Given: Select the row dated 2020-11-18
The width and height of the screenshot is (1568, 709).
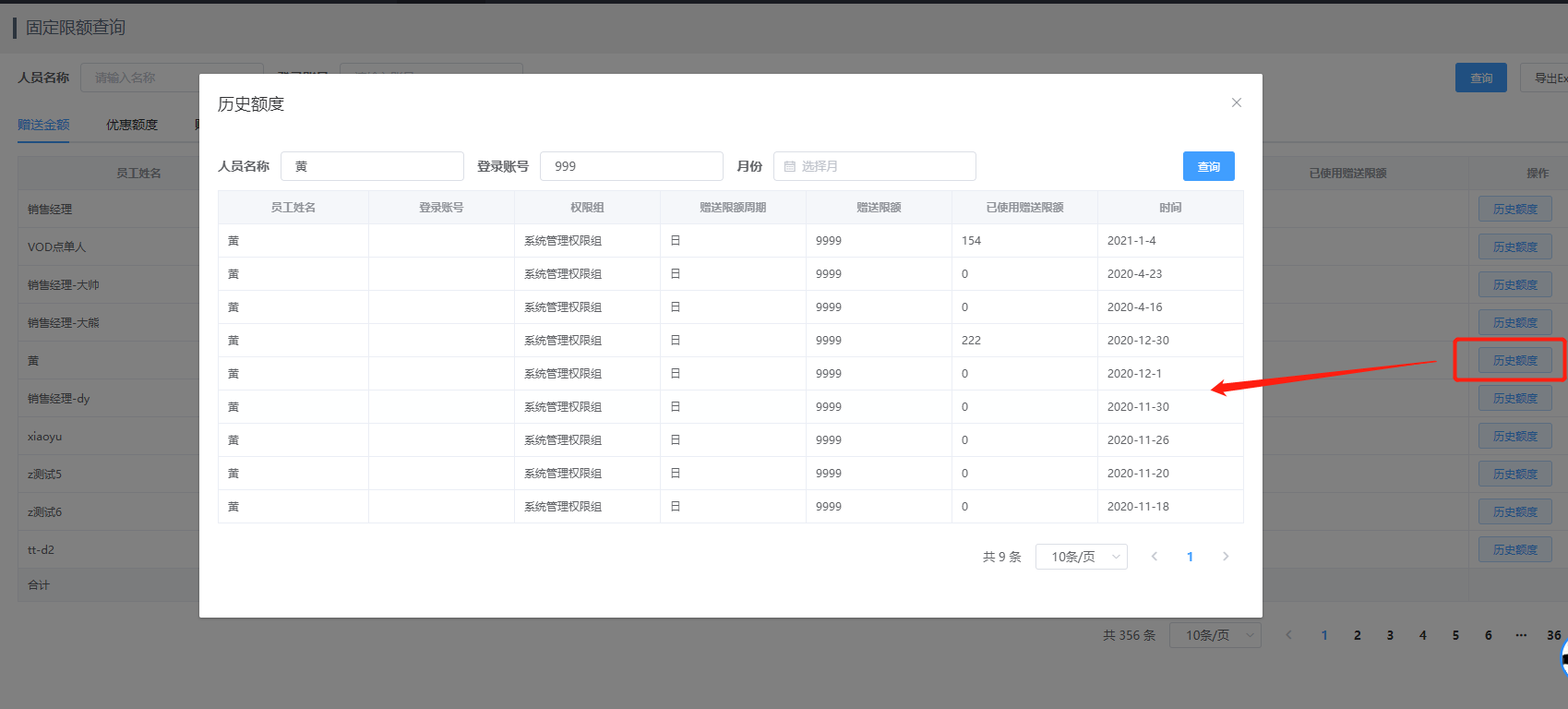Looking at the screenshot, I should (731, 507).
